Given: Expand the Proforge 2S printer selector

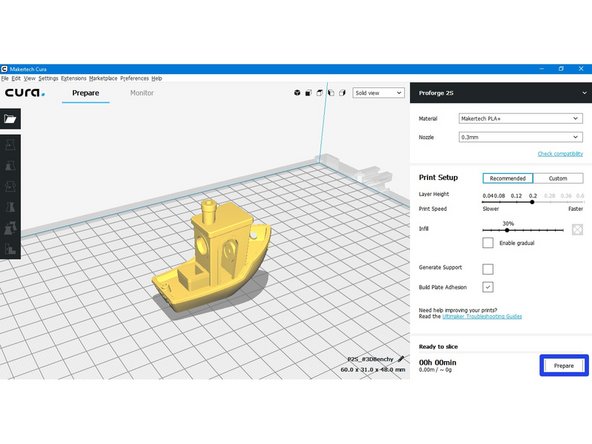Looking at the screenshot, I should point(501,93).
